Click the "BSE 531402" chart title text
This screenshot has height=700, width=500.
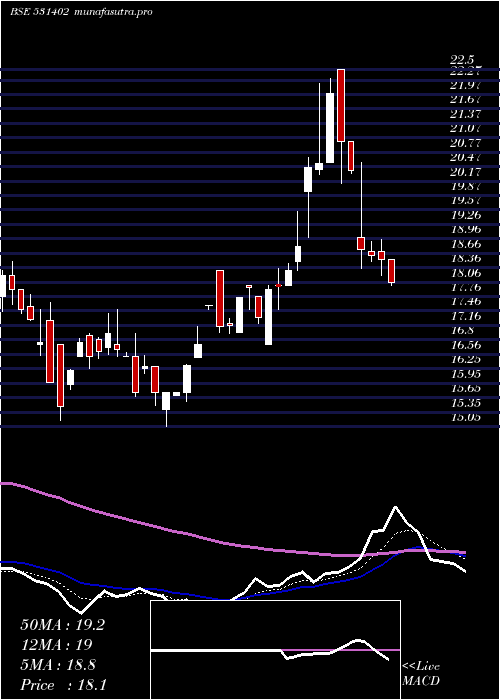click(39, 12)
